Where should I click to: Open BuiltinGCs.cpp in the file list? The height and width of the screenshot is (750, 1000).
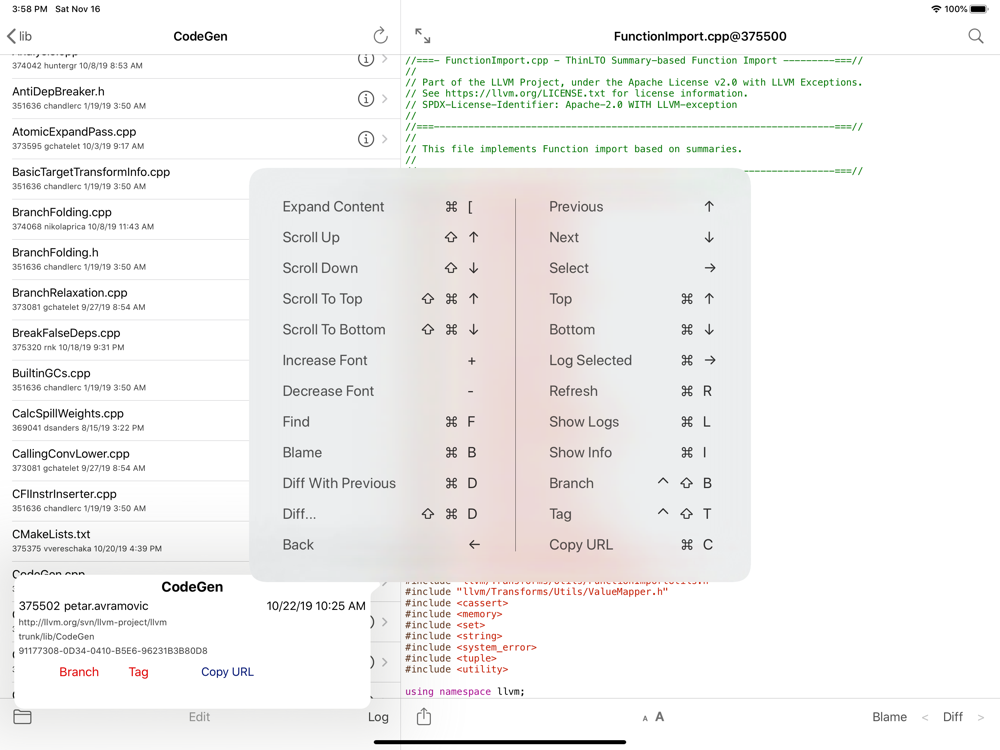coord(124,379)
